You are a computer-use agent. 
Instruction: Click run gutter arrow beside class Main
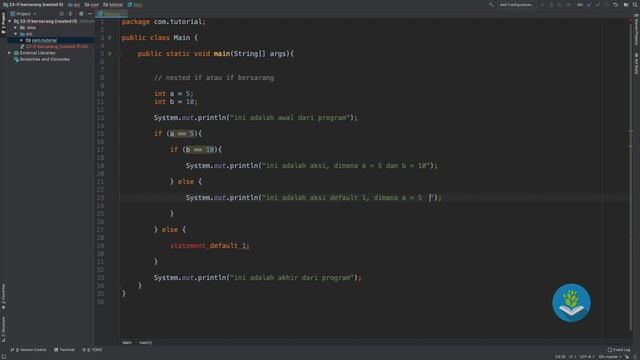click(x=110, y=38)
